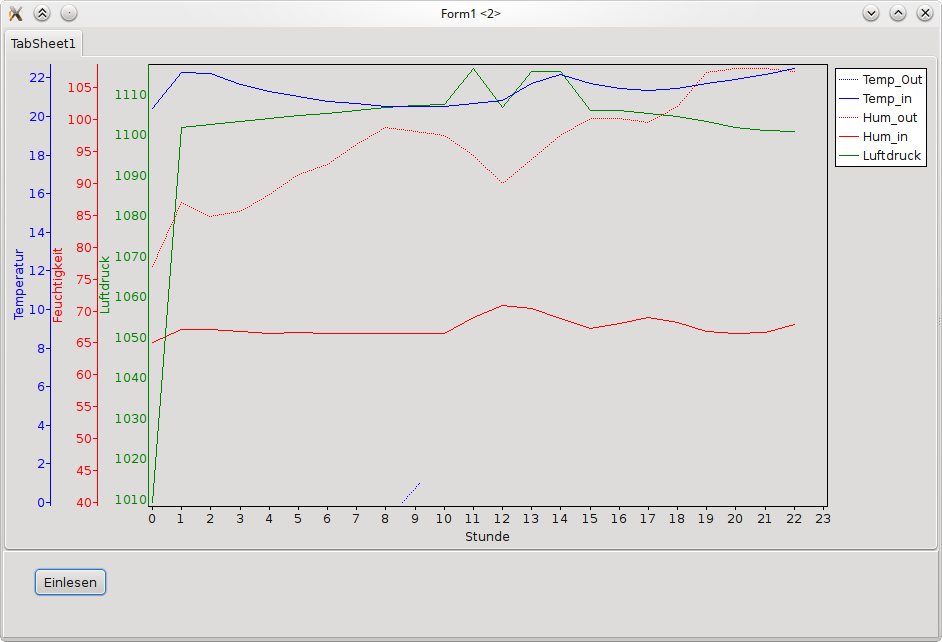
Task: Click the 1050 label on Luftdruck axis
Action: pos(130,338)
